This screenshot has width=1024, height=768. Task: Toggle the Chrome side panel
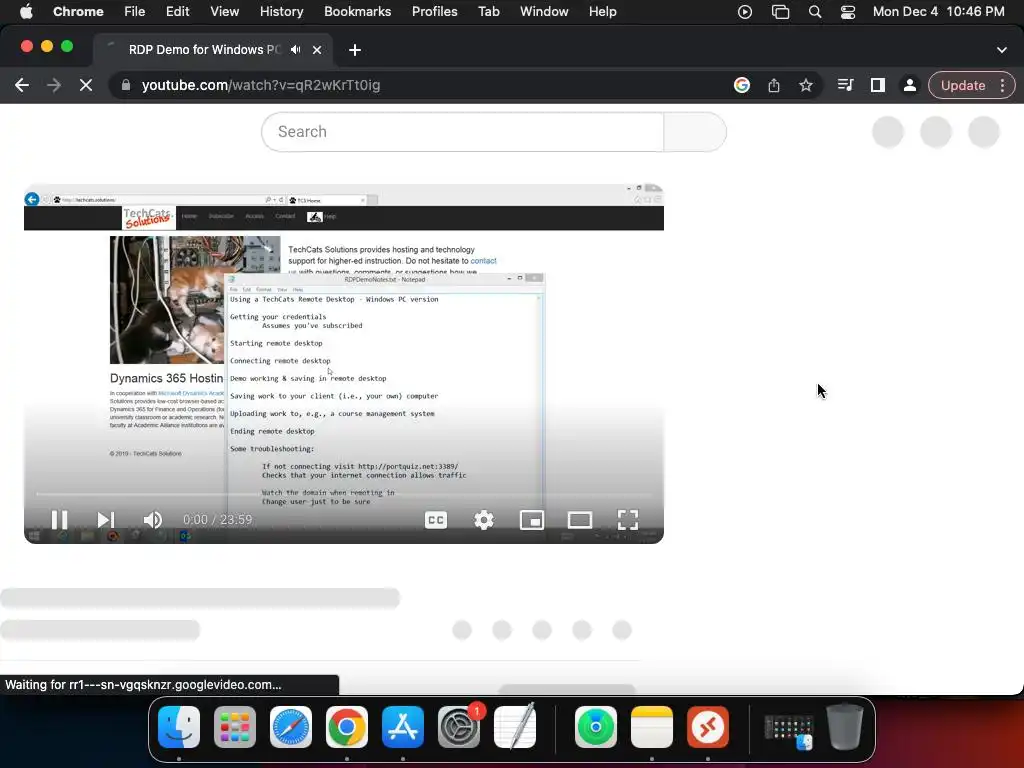(x=878, y=86)
